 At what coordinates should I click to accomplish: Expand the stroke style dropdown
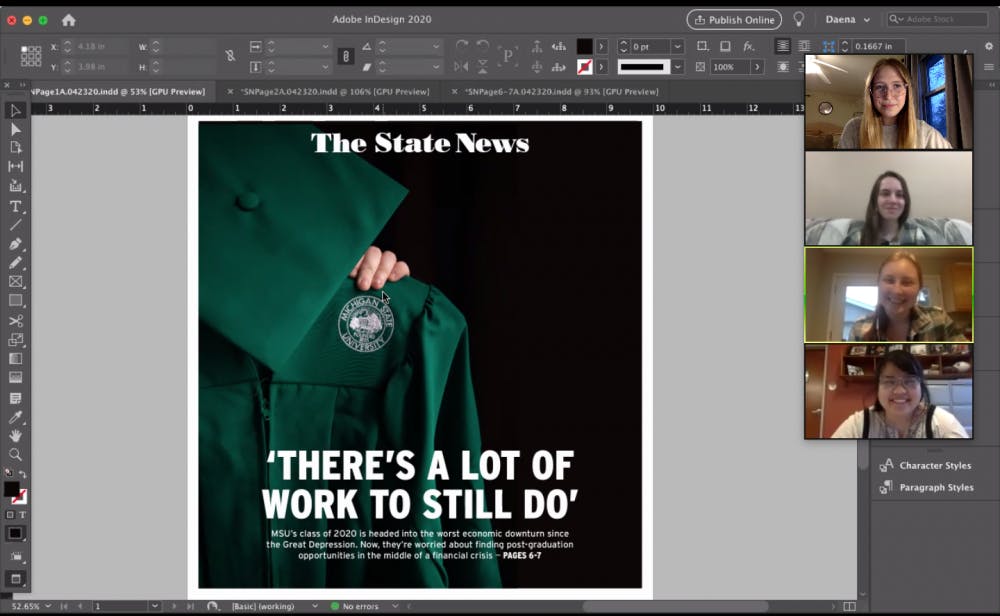tap(677, 67)
